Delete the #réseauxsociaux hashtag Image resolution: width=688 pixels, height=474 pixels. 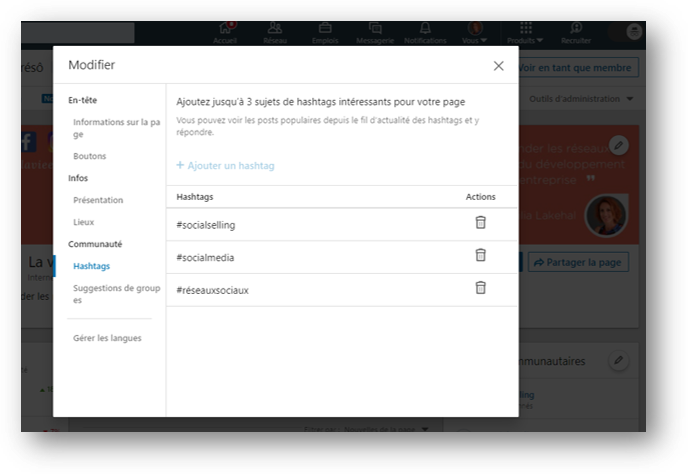pos(480,288)
